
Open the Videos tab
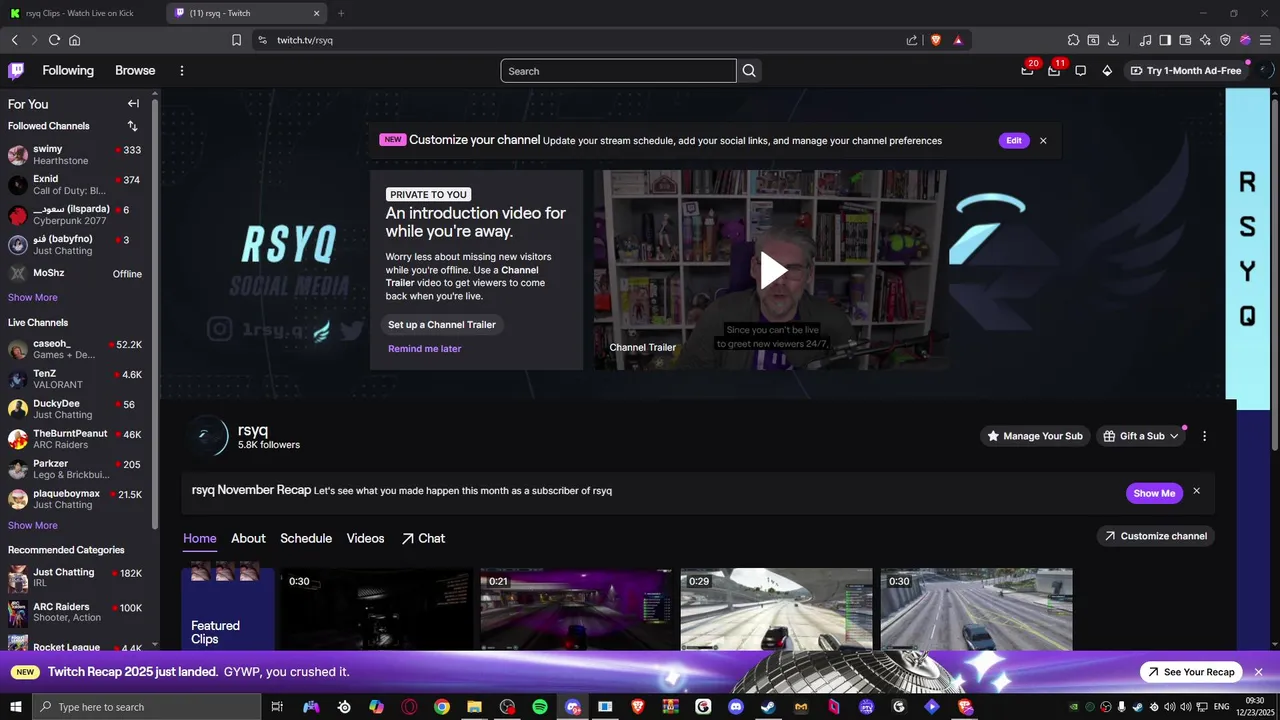point(365,538)
